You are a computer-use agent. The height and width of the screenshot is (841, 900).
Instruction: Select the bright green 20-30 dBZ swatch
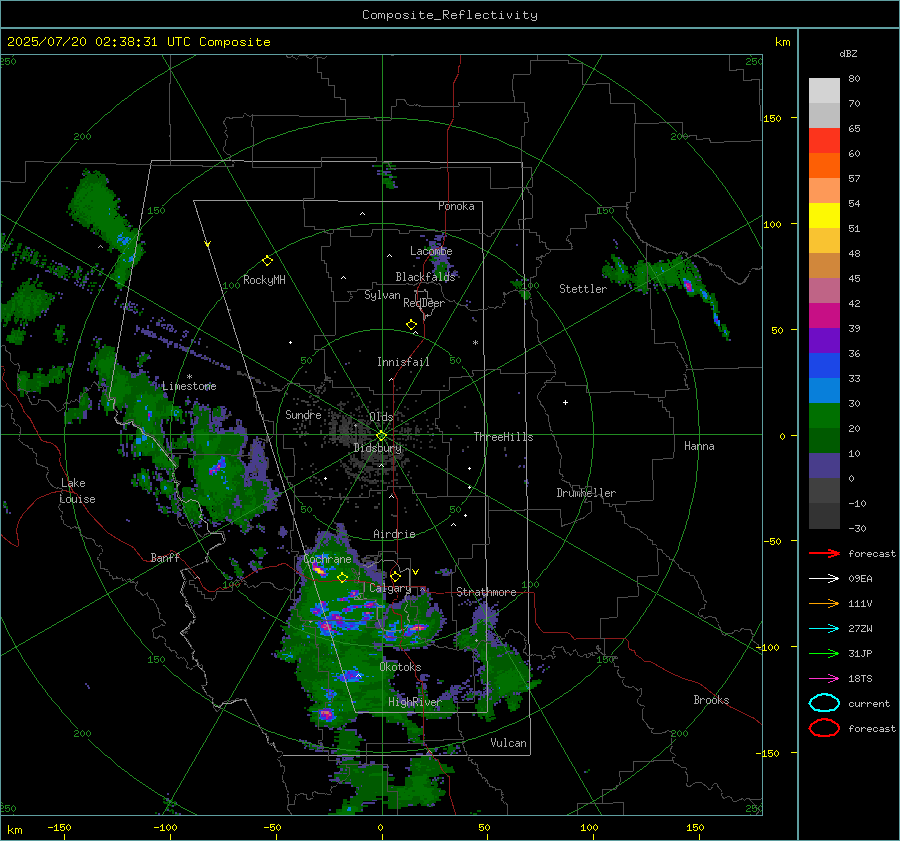coord(824,416)
